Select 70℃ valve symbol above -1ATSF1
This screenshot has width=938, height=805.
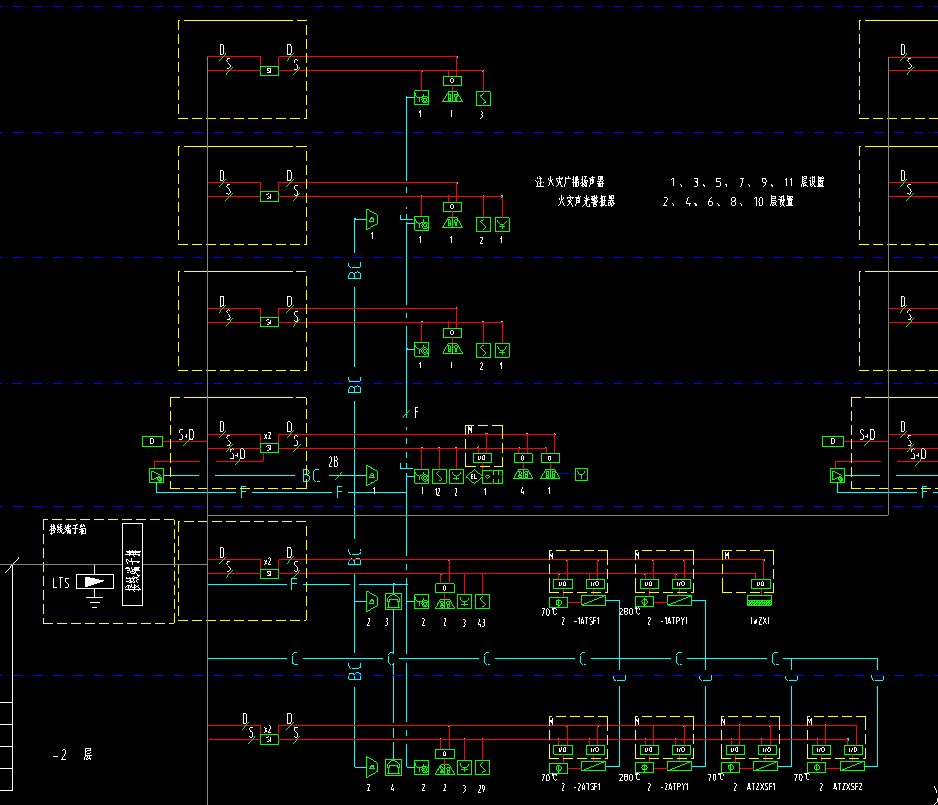[x=558, y=602]
